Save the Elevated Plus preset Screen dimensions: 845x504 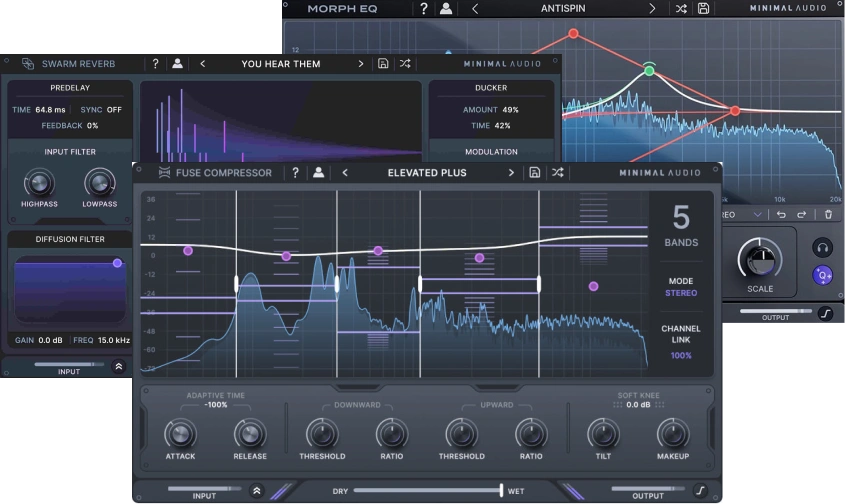535,173
